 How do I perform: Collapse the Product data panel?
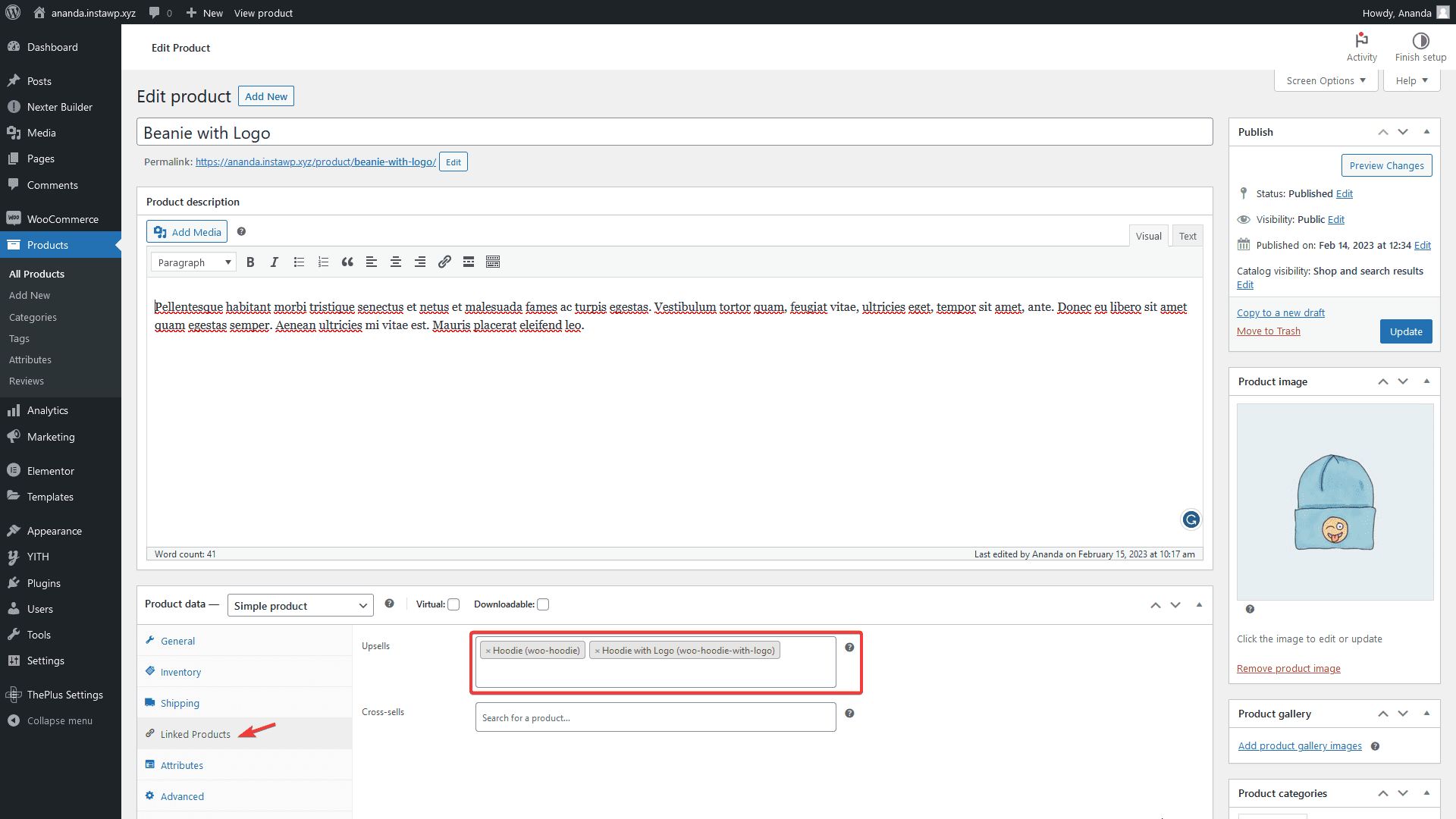pos(1199,604)
